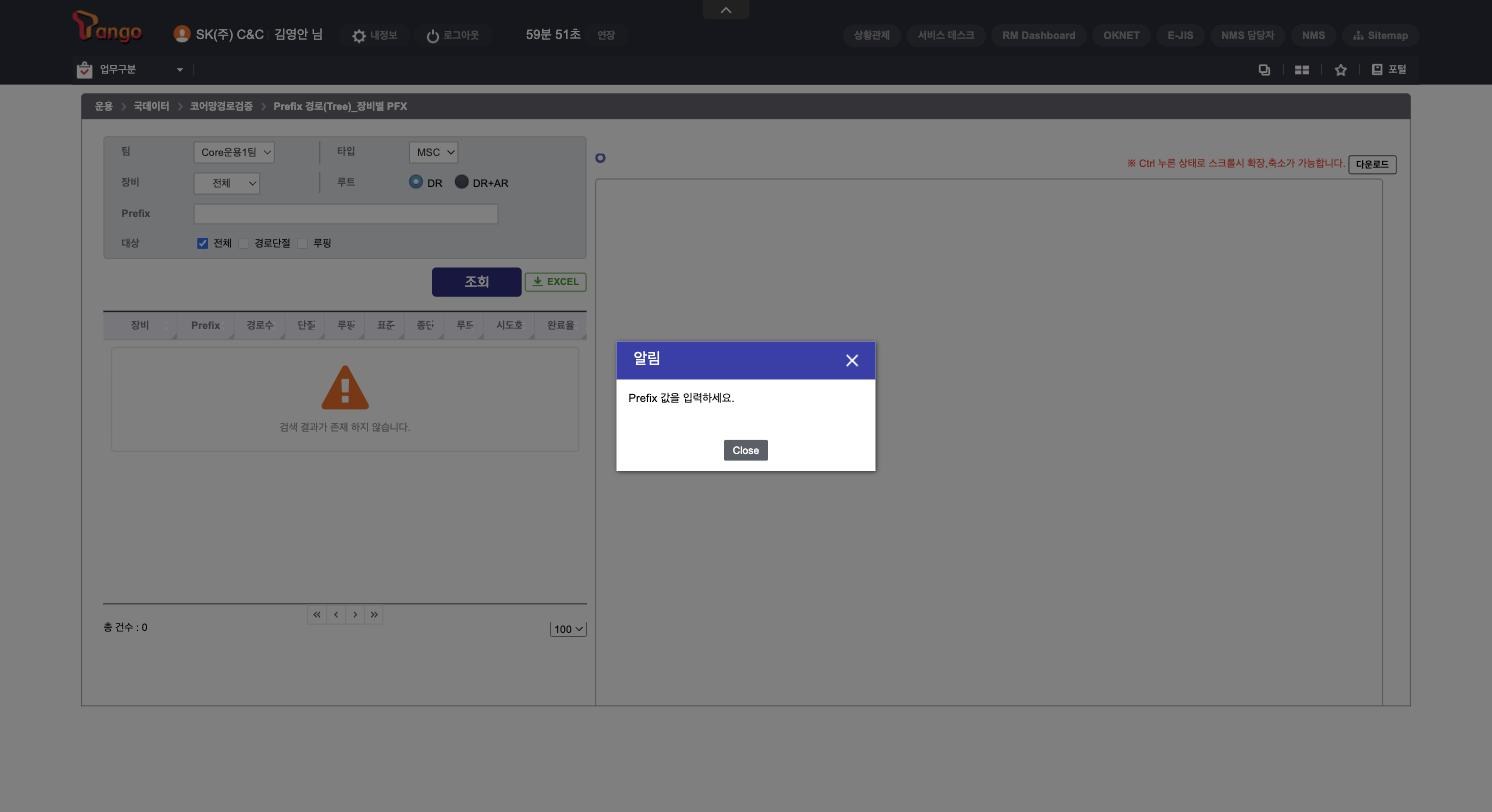Check the 루핑 checkbox

coord(302,243)
